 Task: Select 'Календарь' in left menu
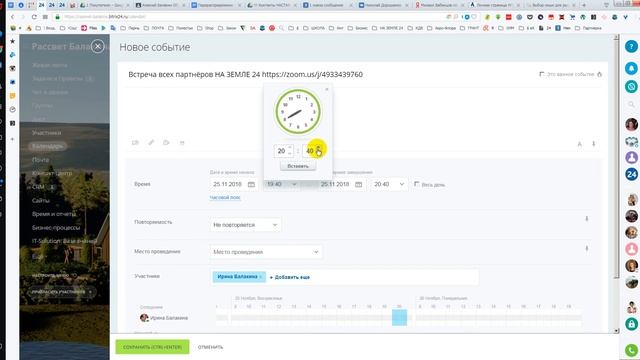point(47,146)
